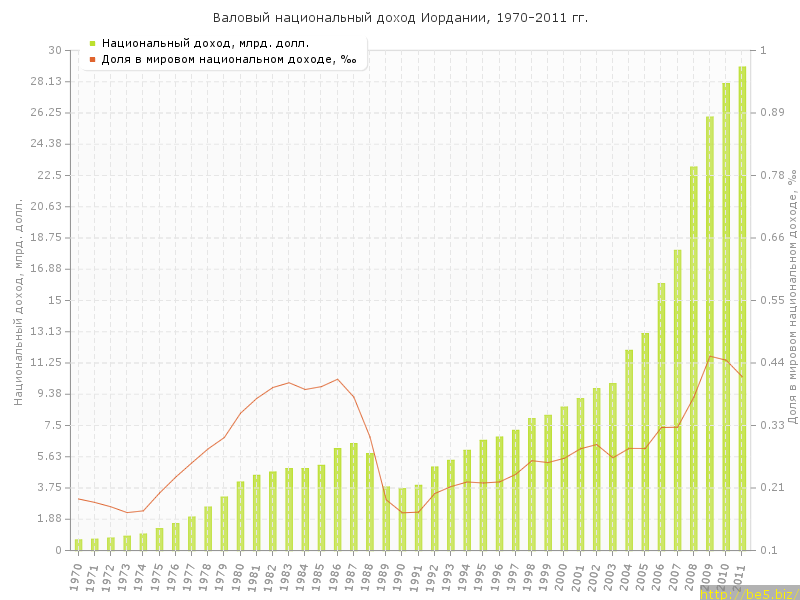Open the be5.biz watermark link
This screenshot has height=600, width=800.
click(x=748, y=593)
